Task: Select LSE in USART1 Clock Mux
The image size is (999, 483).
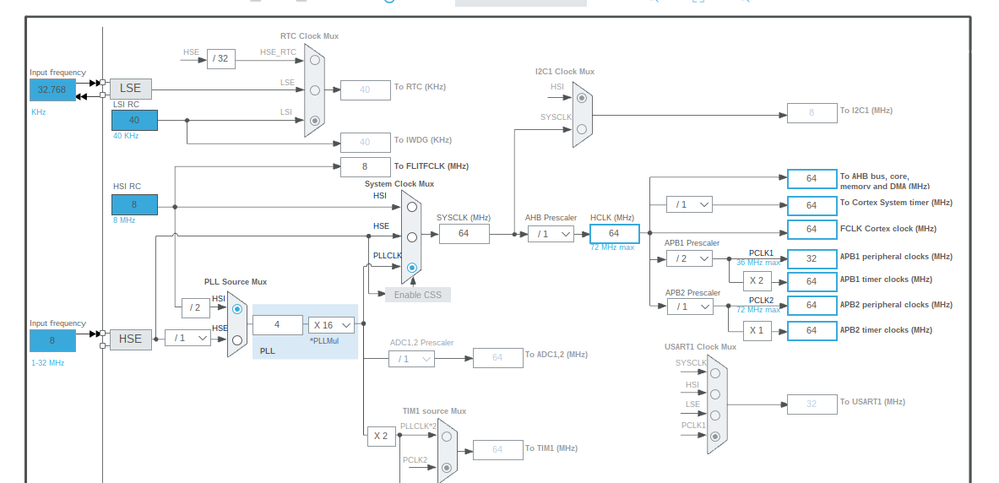Action: pyautogui.click(x=715, y=415)
